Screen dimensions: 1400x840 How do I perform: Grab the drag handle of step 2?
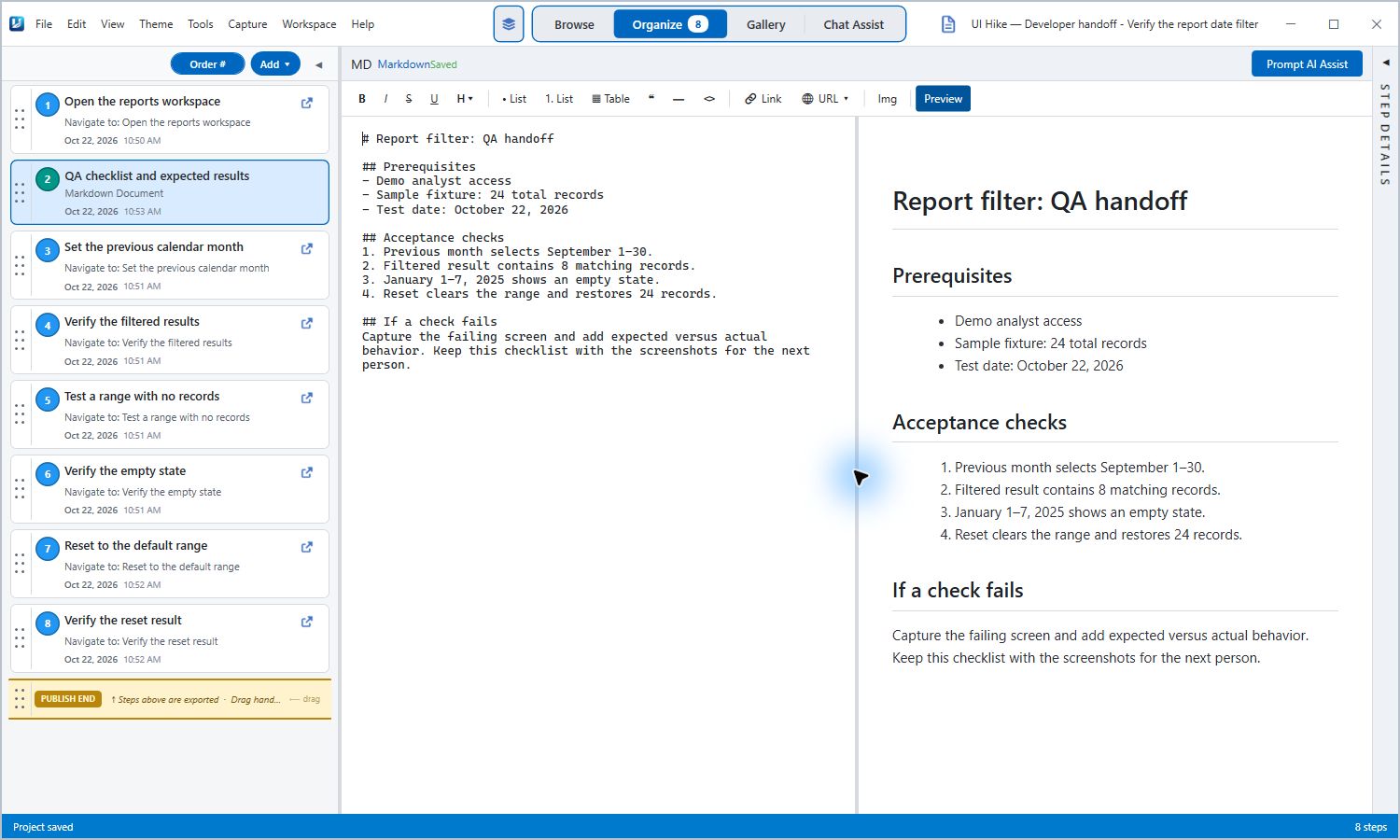click(20, 193)
